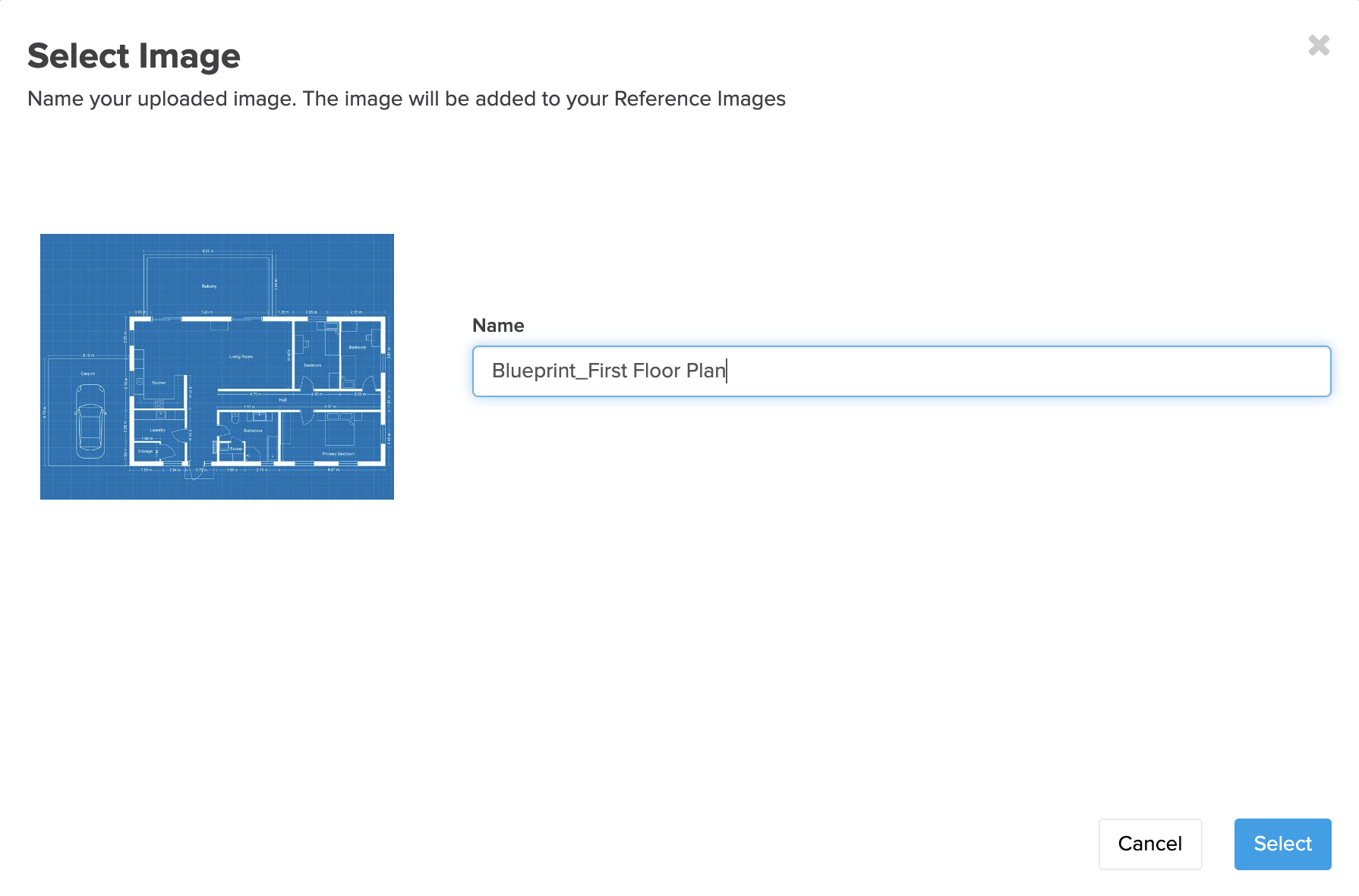Close the Select Image dialog
This screenshot has height=896, width=1359.
pos(1319,46)
